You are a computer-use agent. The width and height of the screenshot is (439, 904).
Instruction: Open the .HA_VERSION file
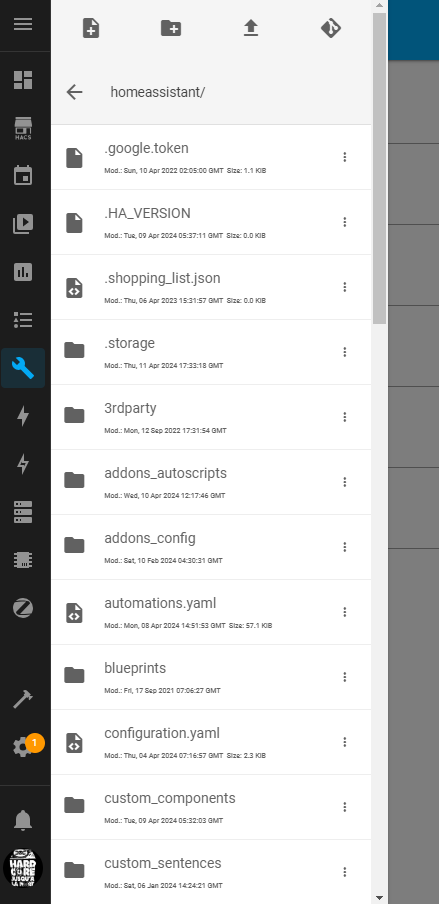coord(211,222)
